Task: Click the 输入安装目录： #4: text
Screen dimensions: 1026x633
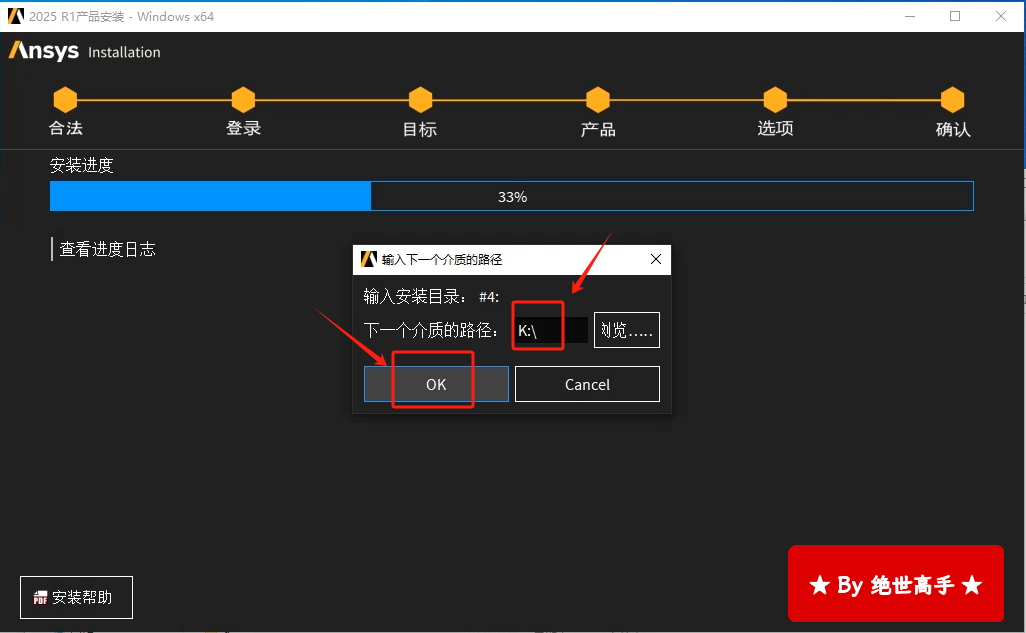Action: pos(431,297)
